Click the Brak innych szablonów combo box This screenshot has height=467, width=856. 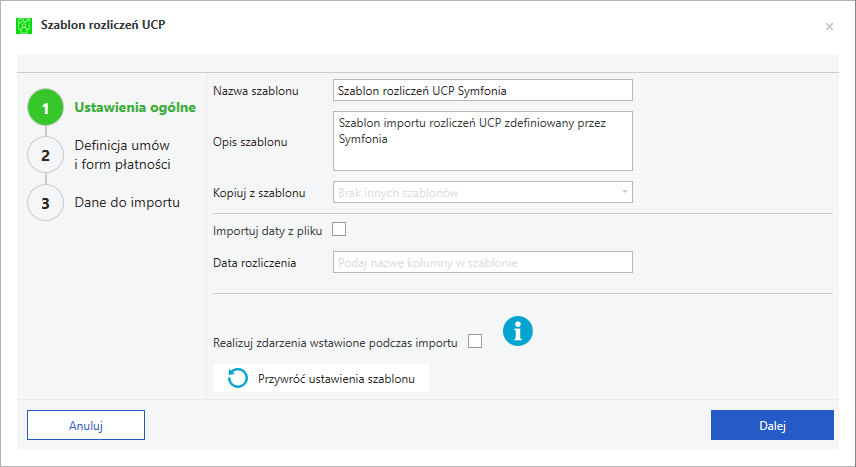pos(483,192)
